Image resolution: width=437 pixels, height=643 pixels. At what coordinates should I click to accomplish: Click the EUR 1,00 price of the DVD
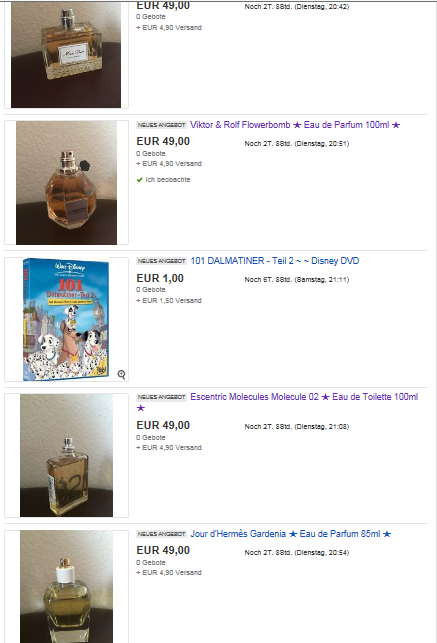(160, 278)
